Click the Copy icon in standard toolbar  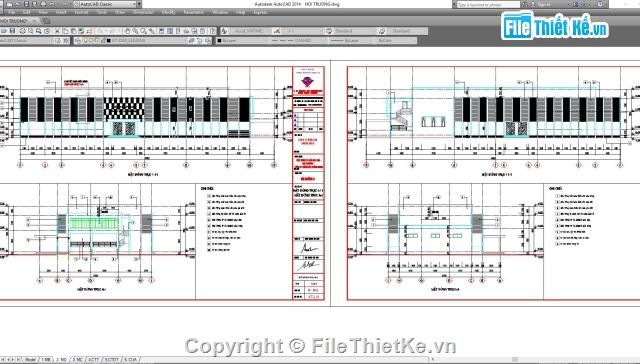pyautogui.click(x=65, y=31)
